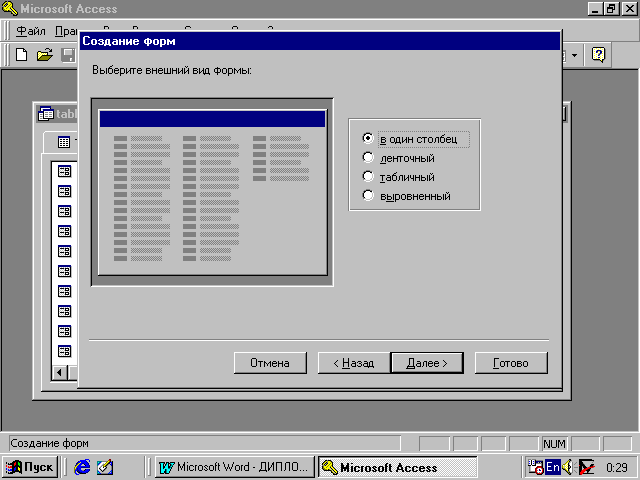
Task: Select the "в один столбец" layout option
Action: [x=369, y=139]
